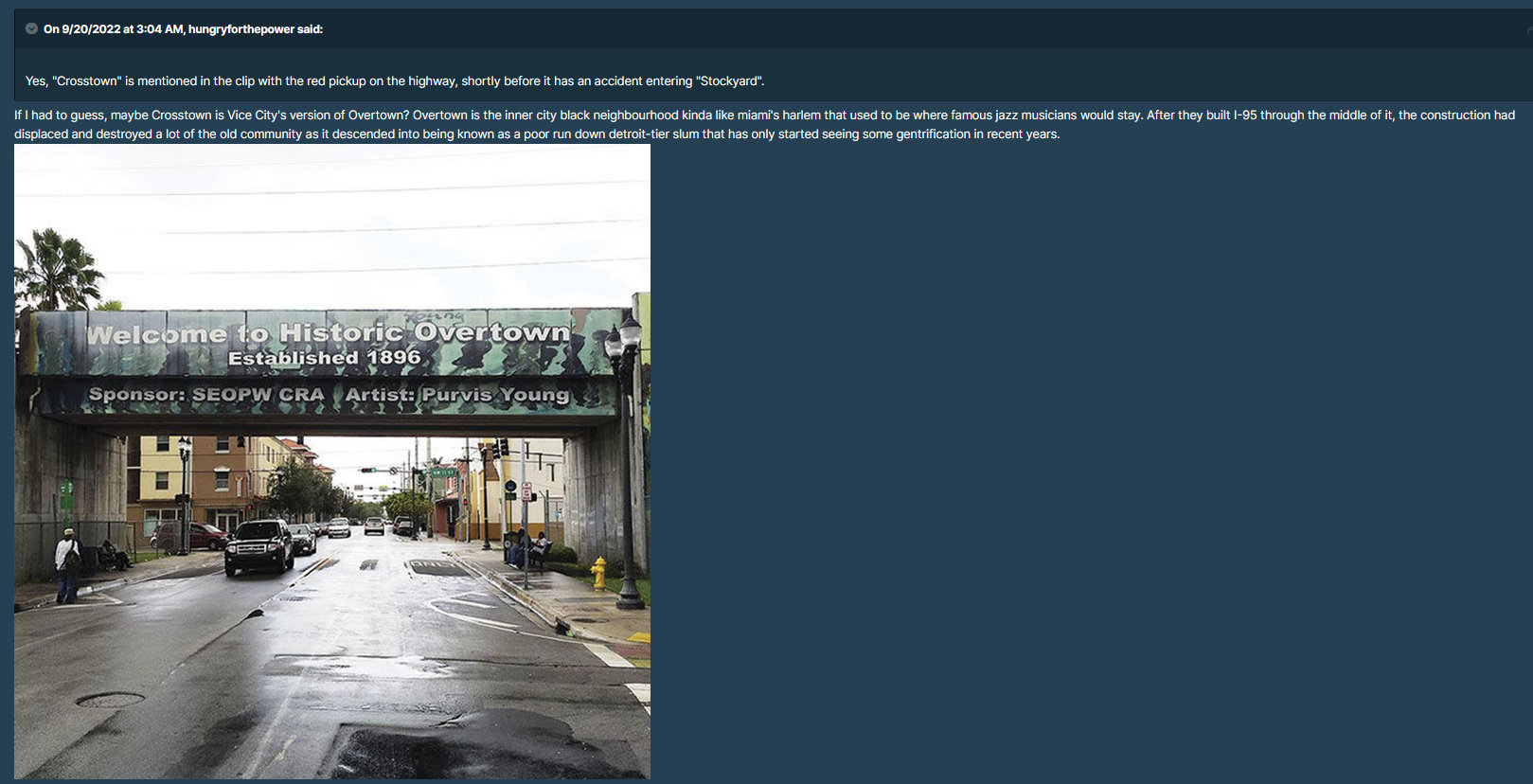The height and width of the screenshot is (784, 1533).
Task: Click the "I-95" mention in the reply
Action: pyautogui.click(x=1245, y=116)
